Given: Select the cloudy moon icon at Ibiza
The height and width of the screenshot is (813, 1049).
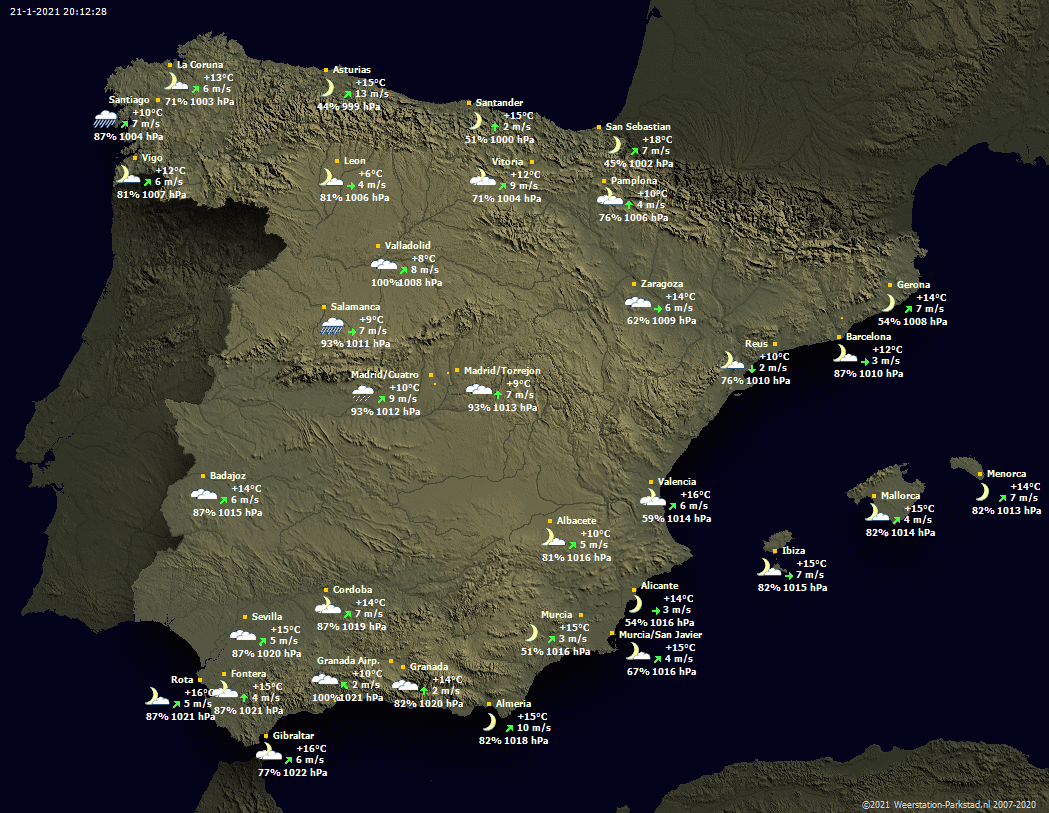Looking at the screenshot, I should (768, 568).
